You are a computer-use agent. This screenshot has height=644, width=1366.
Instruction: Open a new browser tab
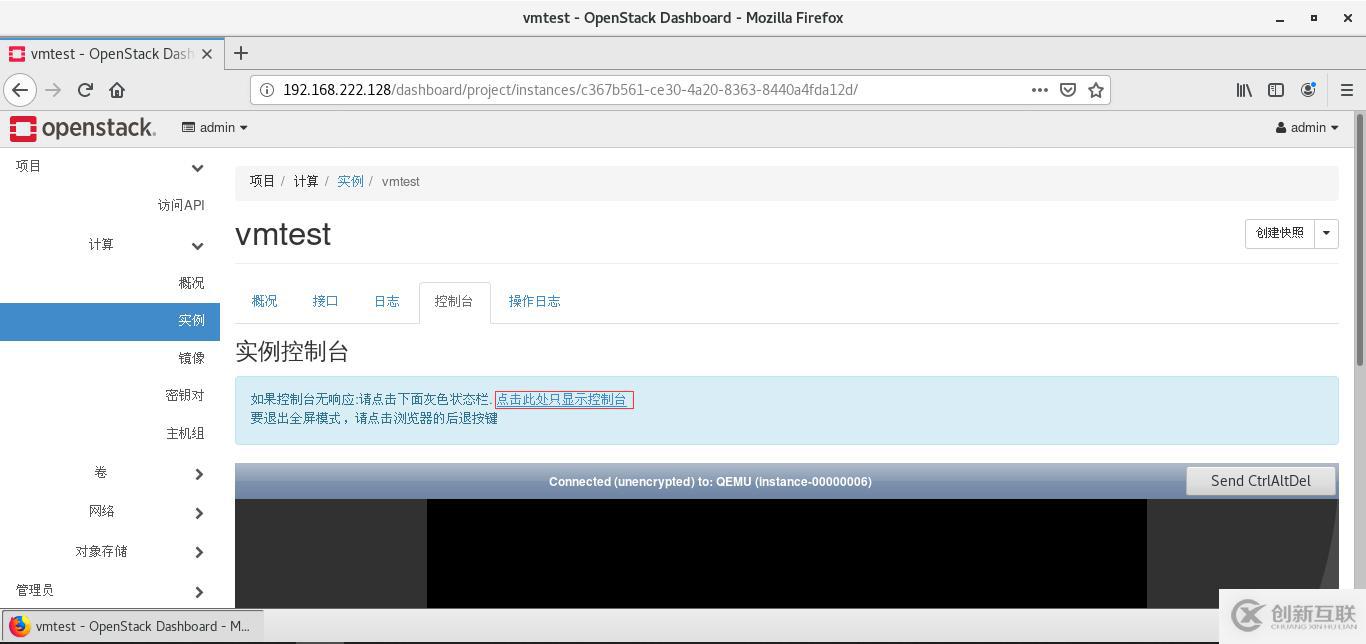point(241,53)
